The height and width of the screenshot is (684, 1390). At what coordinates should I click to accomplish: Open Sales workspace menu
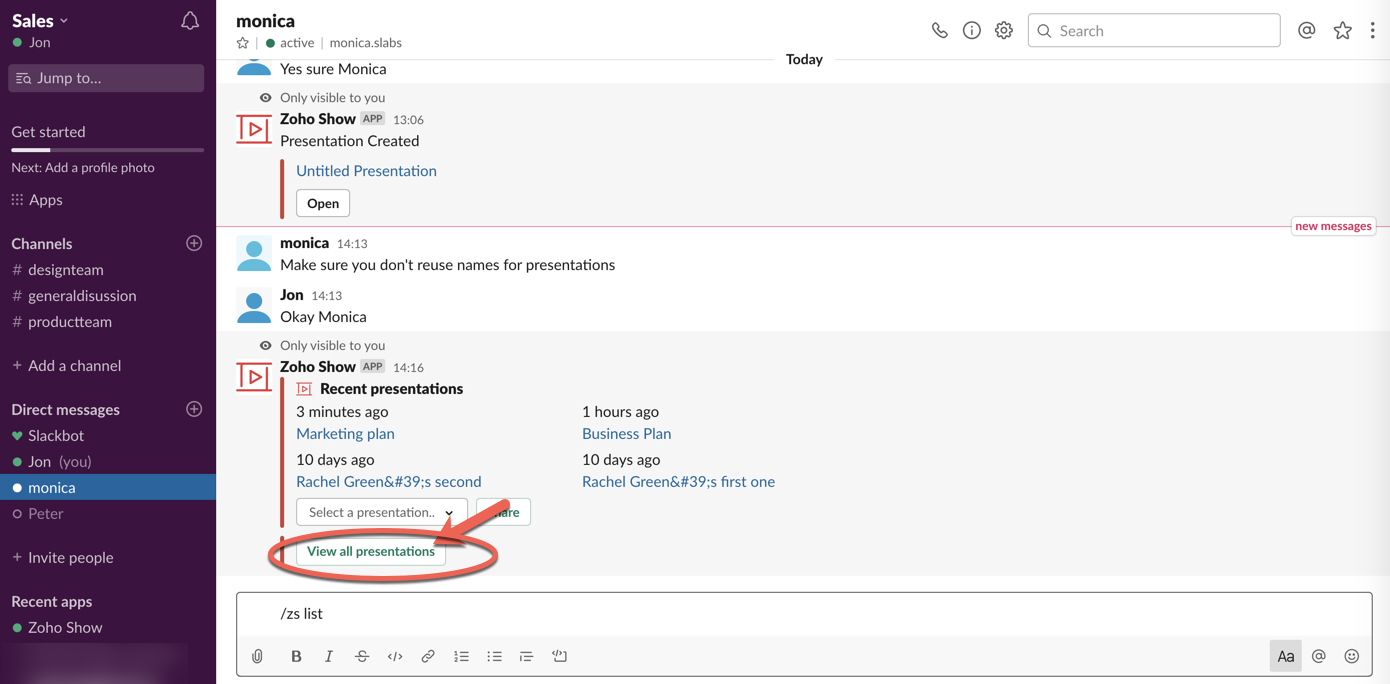pyautogui.click(x=40, y=20)
